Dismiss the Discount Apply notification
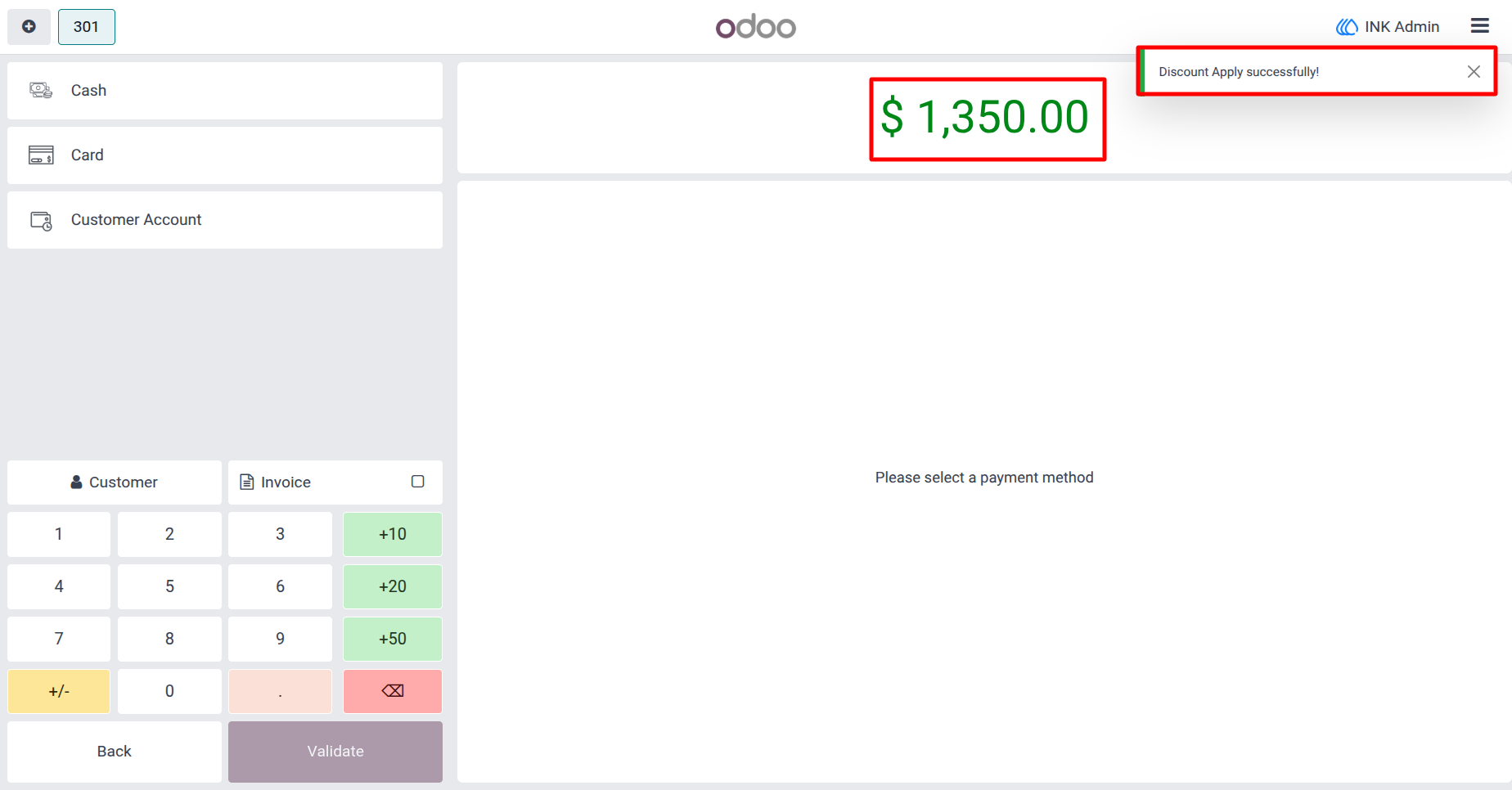This screenshot has width=1512, height=790. [x=1474, y=72]
